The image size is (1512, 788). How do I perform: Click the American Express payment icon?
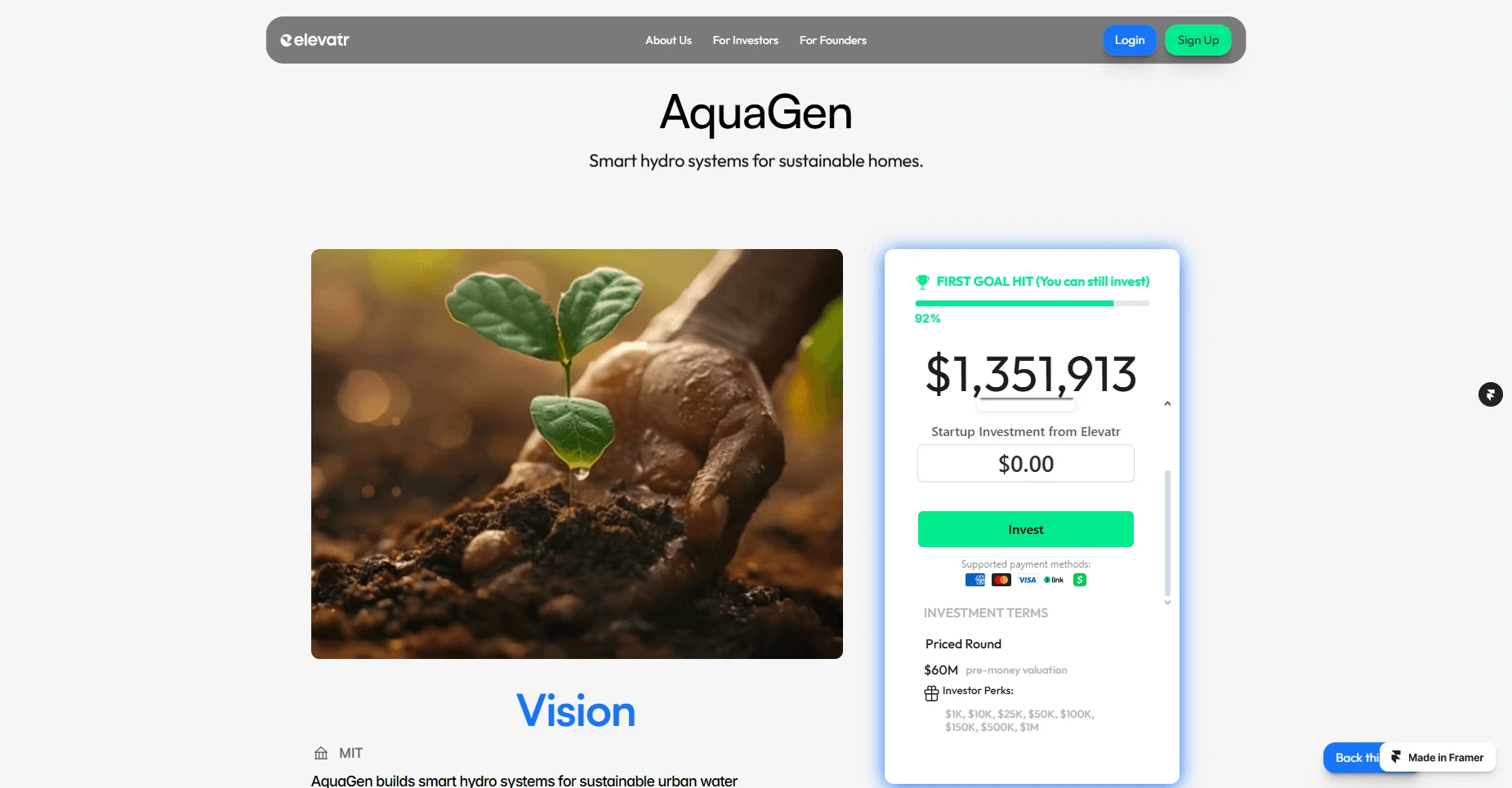click(x=975, y=580)
